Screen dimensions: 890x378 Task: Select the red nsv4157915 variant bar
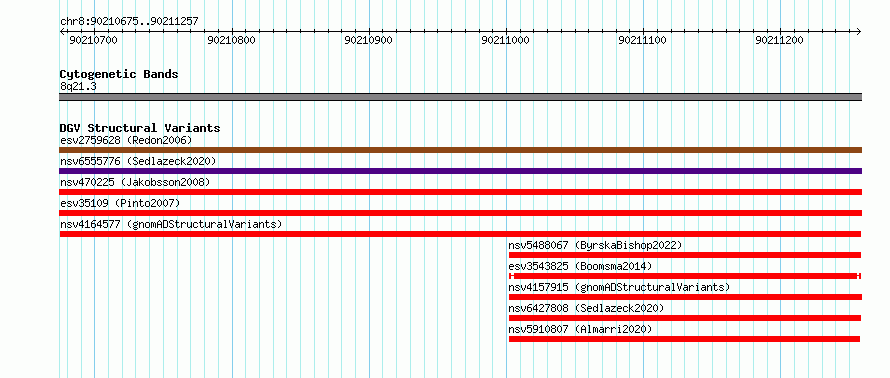(x=685, y=297)
